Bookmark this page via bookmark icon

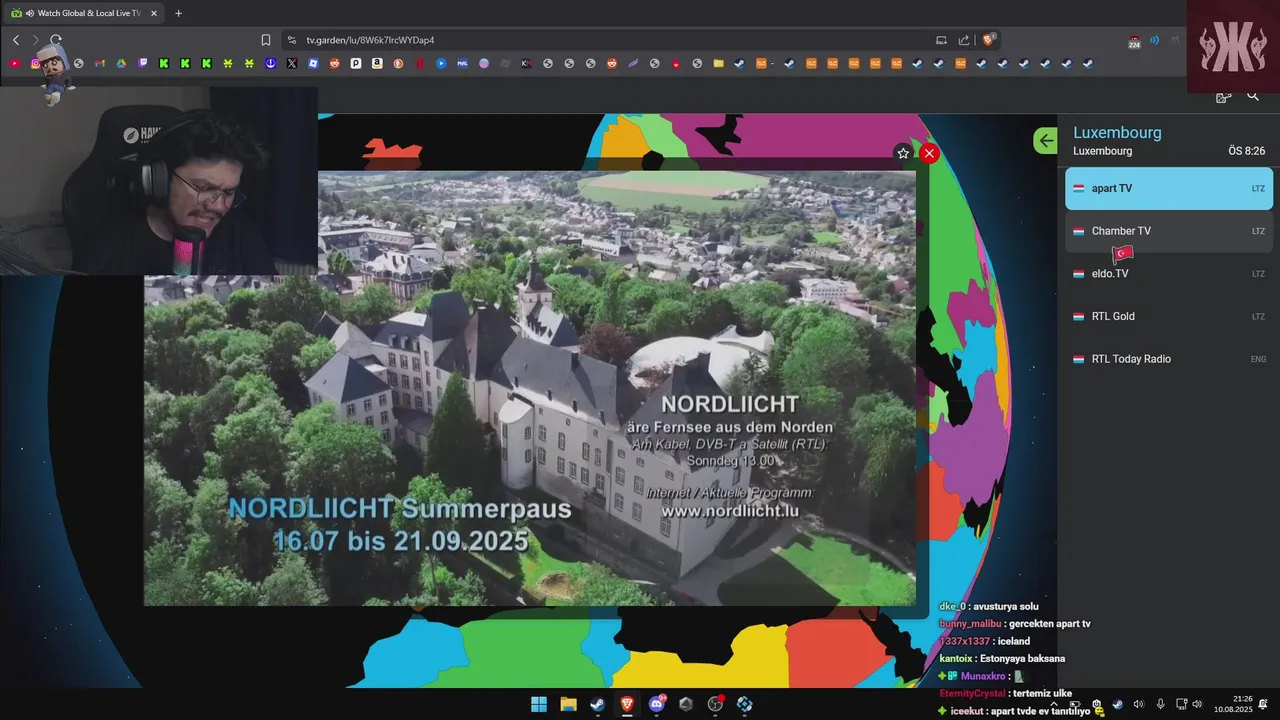(x=266, y=40)
